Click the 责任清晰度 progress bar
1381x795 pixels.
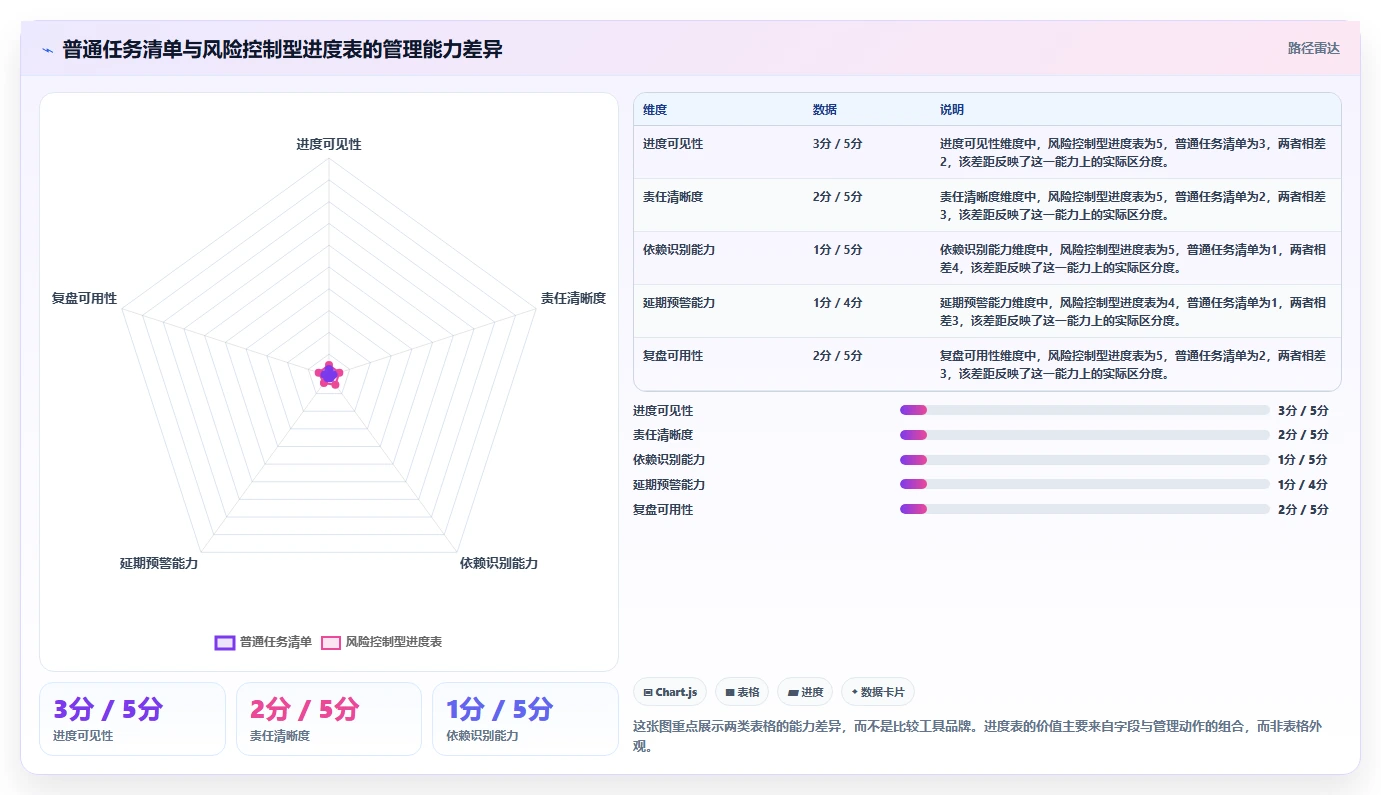(x=1084, y=435)
